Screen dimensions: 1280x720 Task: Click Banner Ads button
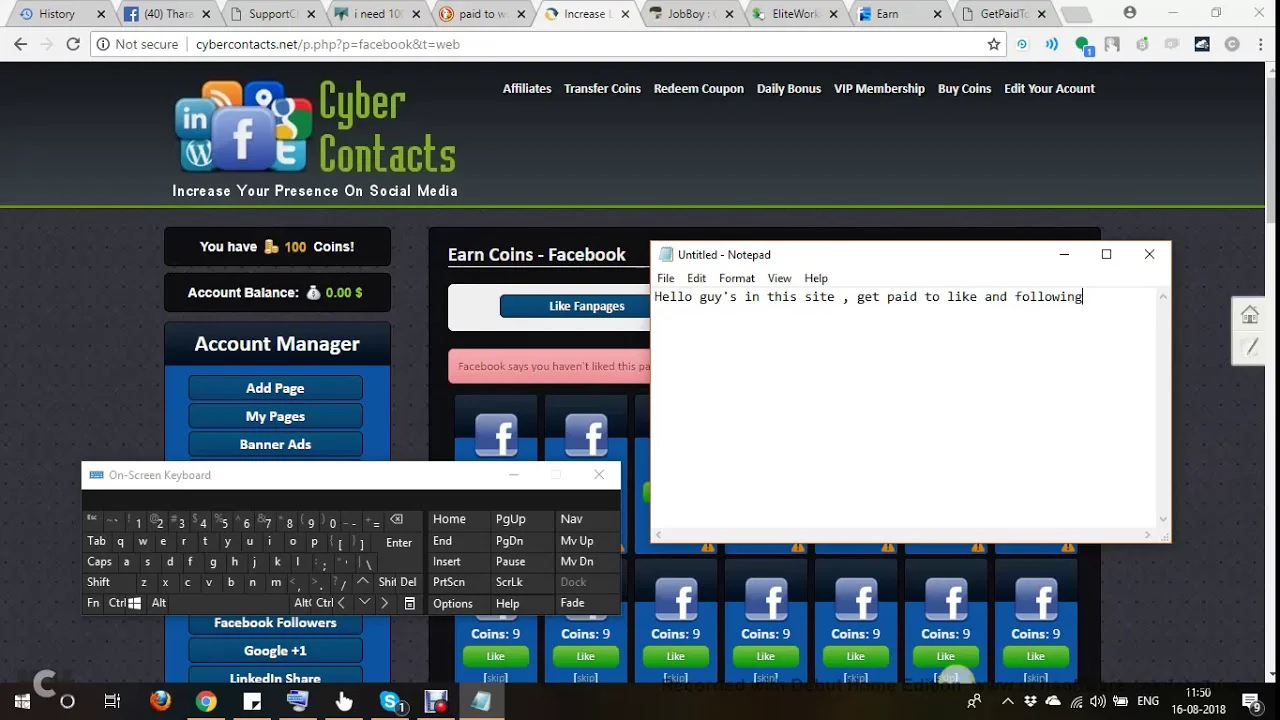275,444
